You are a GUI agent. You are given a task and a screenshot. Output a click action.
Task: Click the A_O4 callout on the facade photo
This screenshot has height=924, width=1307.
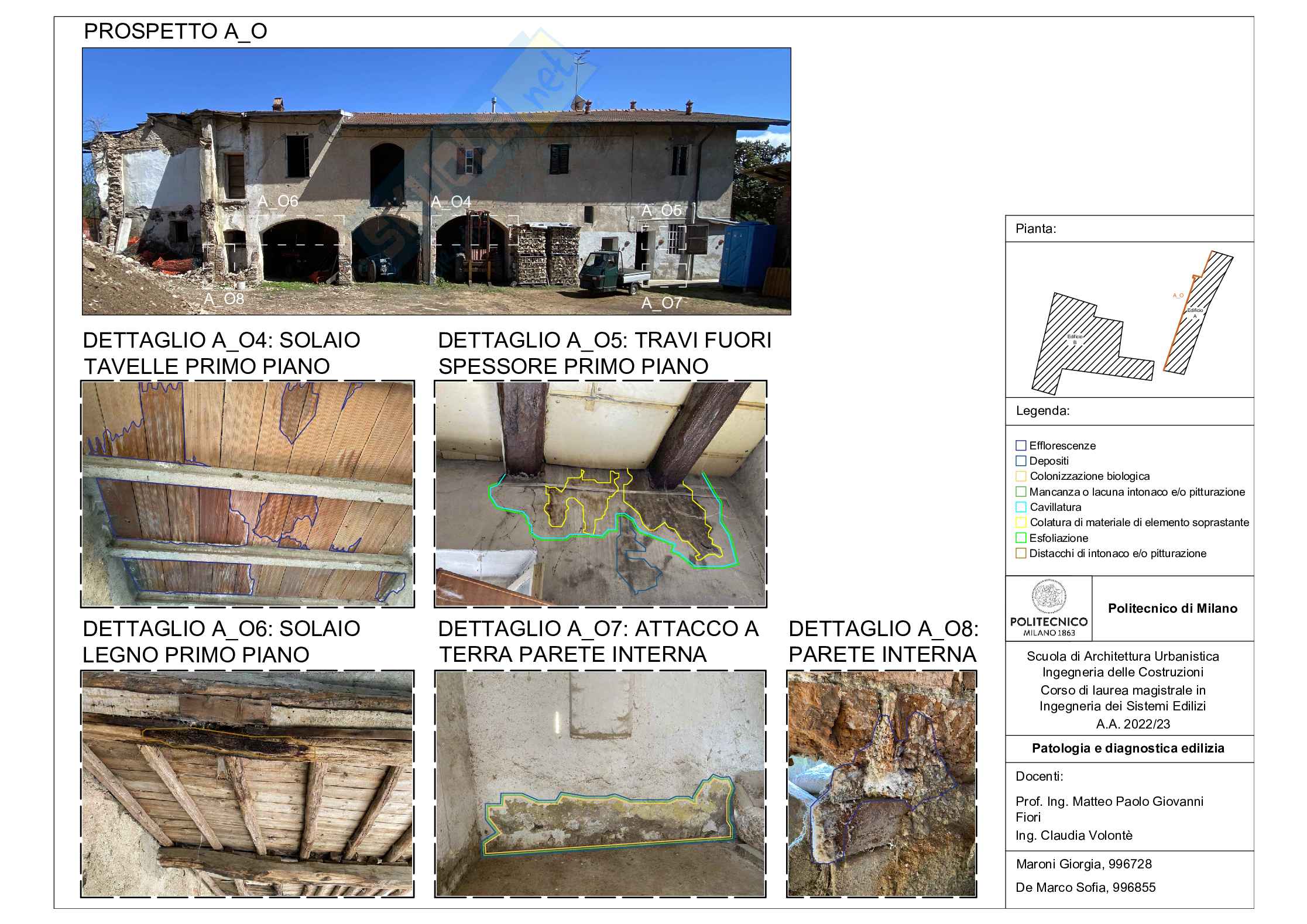451,202
